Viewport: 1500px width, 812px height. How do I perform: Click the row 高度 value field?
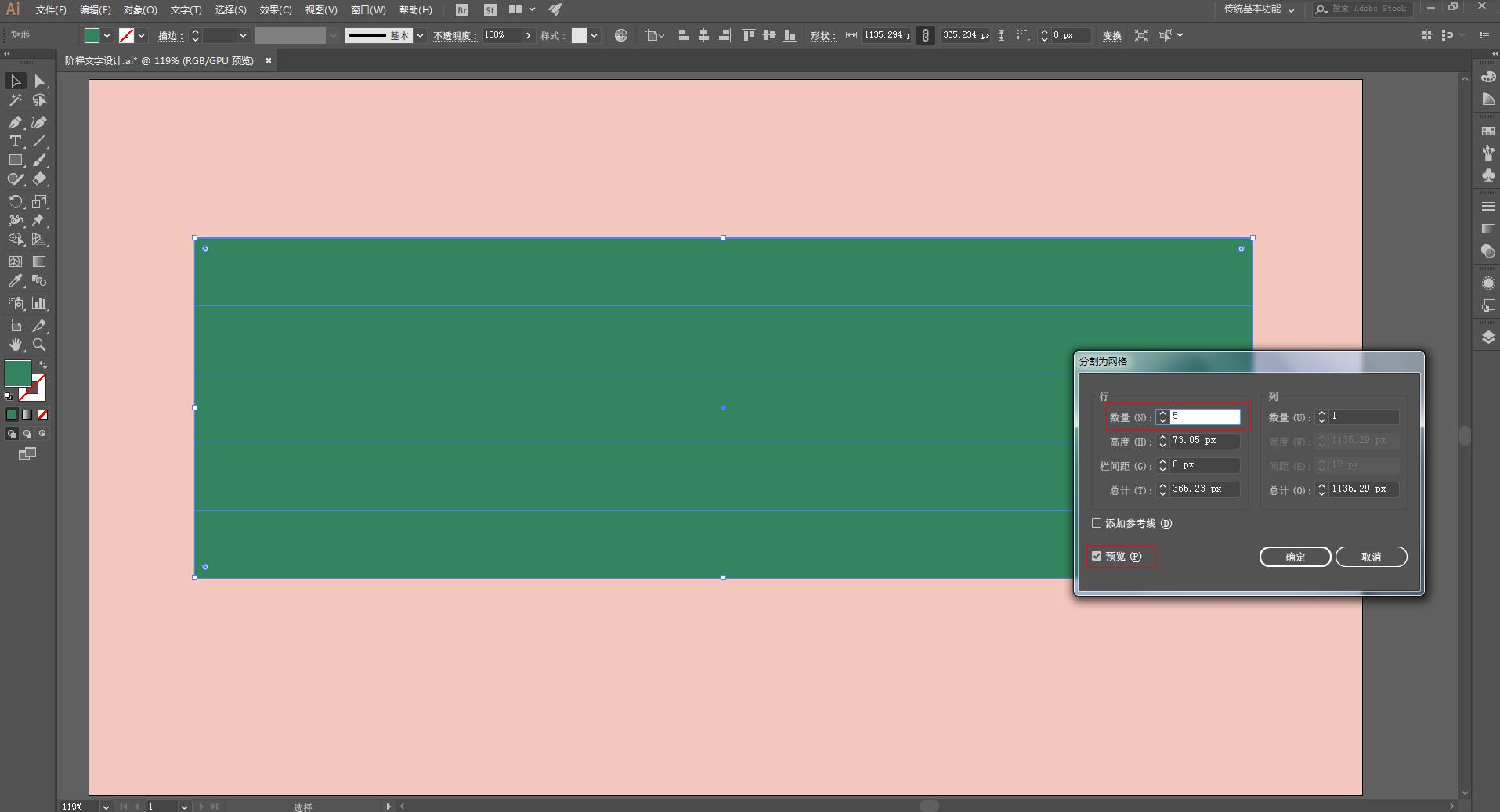pyautogui.click(x=1205, y=441)
